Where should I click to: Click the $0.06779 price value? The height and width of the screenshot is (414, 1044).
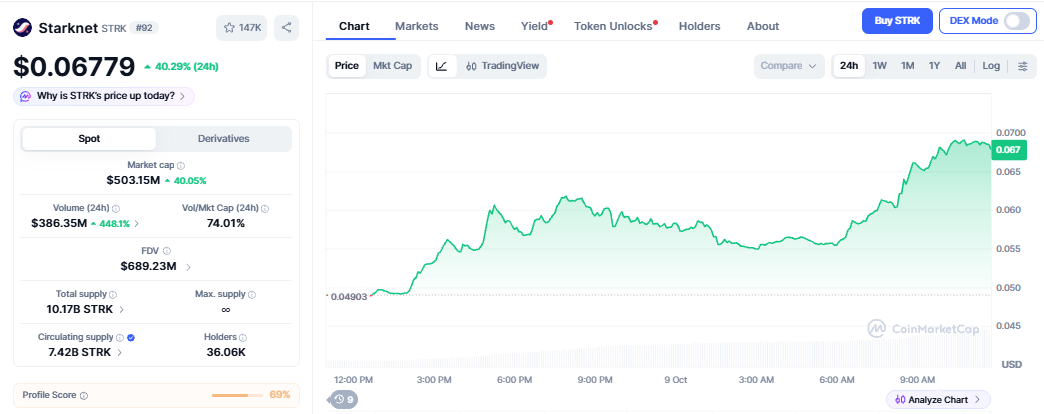click(74, 67)
